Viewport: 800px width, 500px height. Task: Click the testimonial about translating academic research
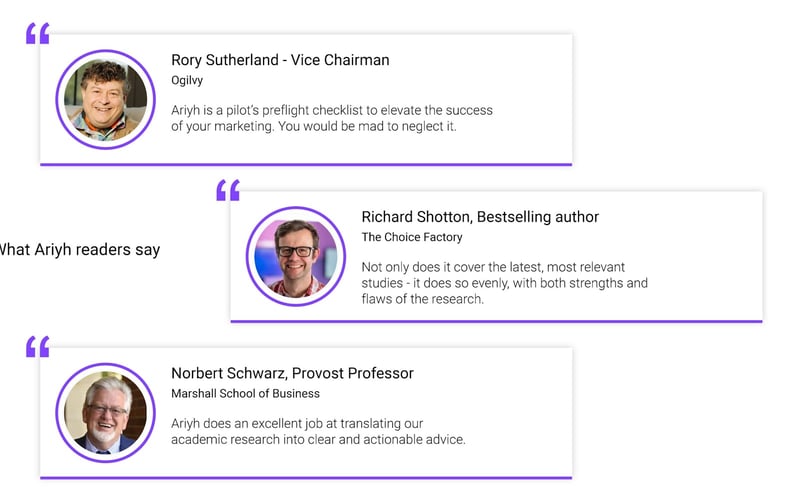(x=318, y=432)
